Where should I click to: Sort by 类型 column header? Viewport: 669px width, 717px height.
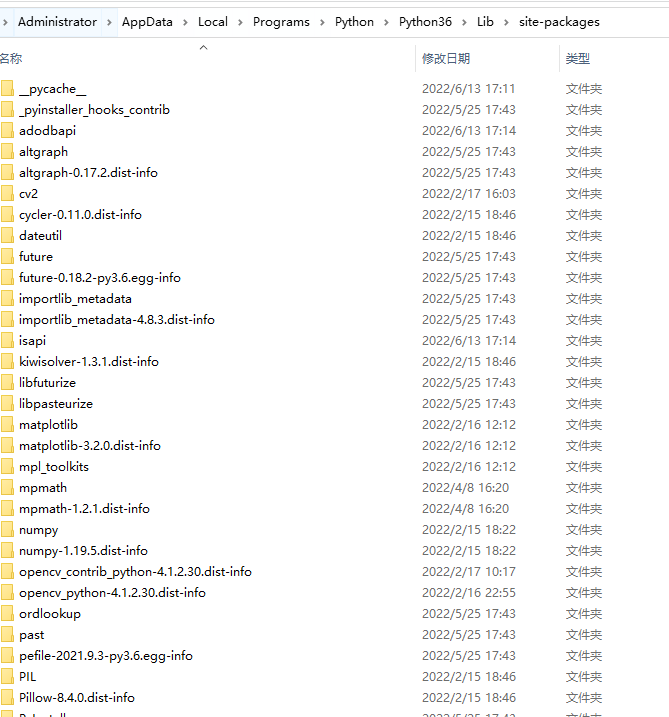tap(578, 59)
